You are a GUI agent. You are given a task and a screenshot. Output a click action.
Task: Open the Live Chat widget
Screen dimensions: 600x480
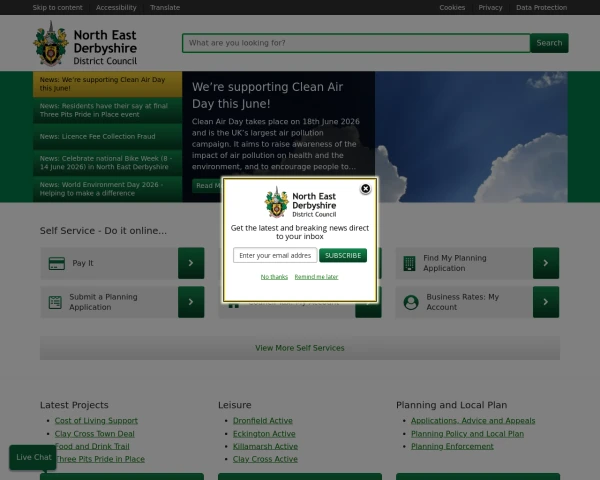tap(33, 457)
